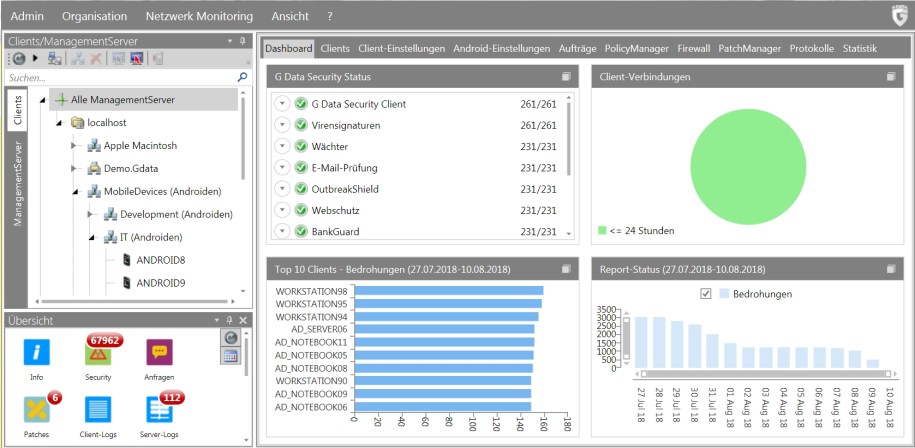Click the computer network icon in Clients toolbar
Image resolution: width=915 pixels, height=448 pixels.
pyautogui.click(x=55, y=59)
